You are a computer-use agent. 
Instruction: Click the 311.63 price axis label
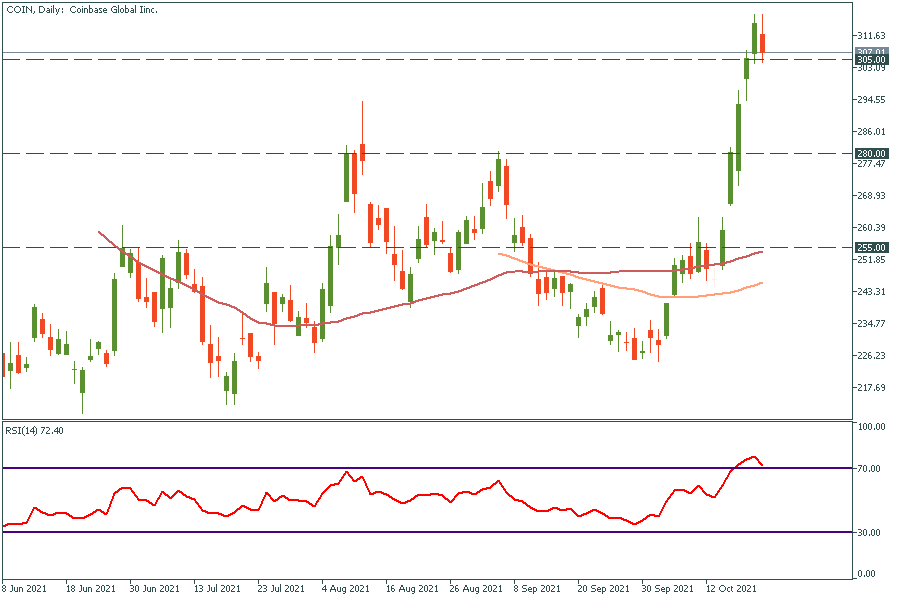[872, 35]
